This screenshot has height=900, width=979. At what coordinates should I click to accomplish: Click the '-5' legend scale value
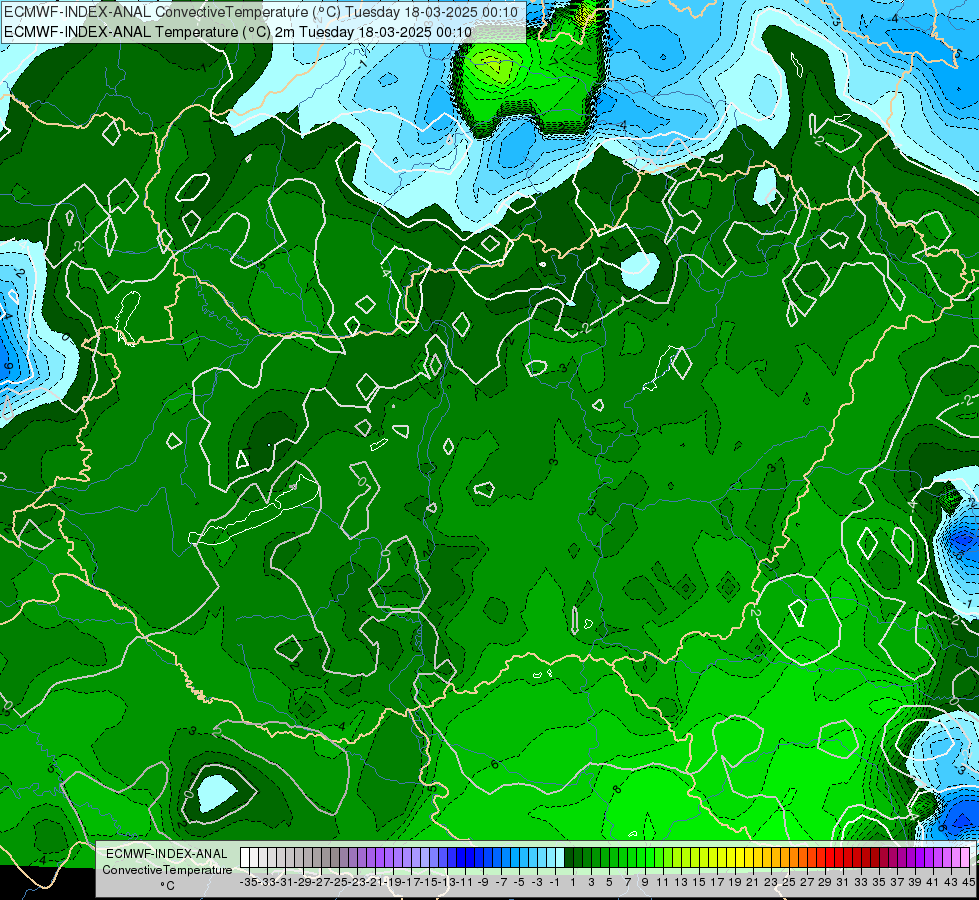click(519, 882)
